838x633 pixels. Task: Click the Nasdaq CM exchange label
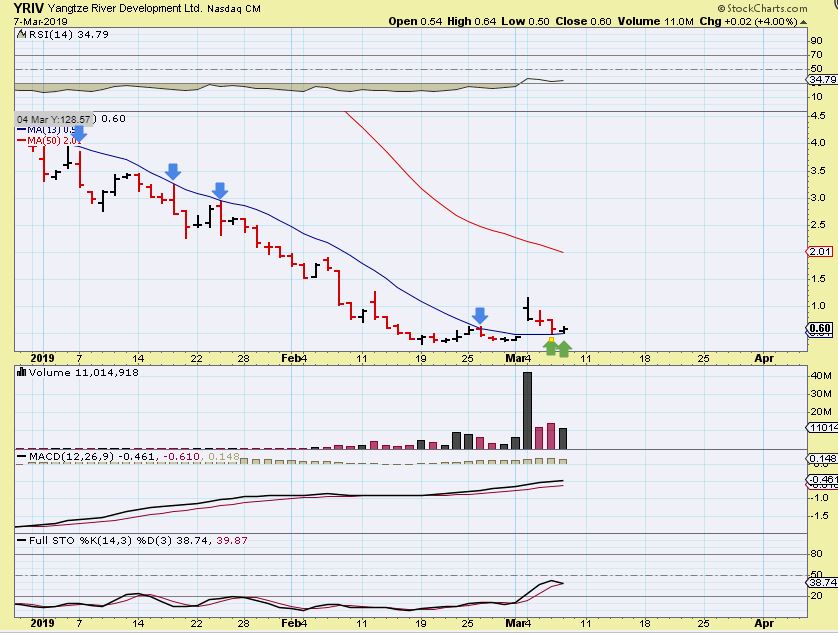point(234,9)
